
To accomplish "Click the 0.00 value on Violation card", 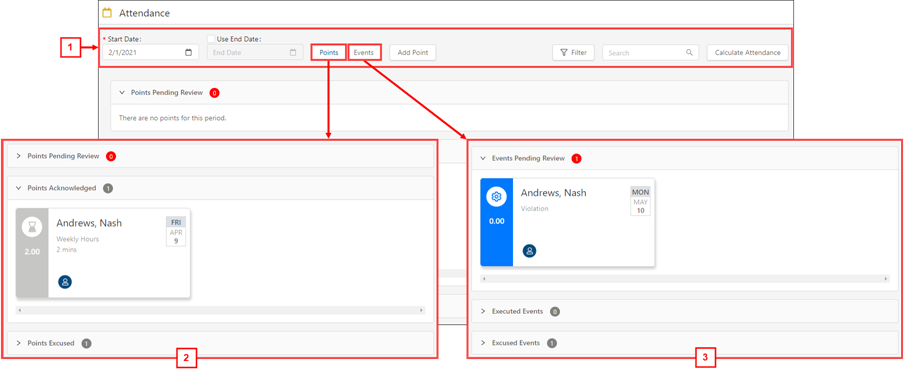I will [x=496, y=221].
